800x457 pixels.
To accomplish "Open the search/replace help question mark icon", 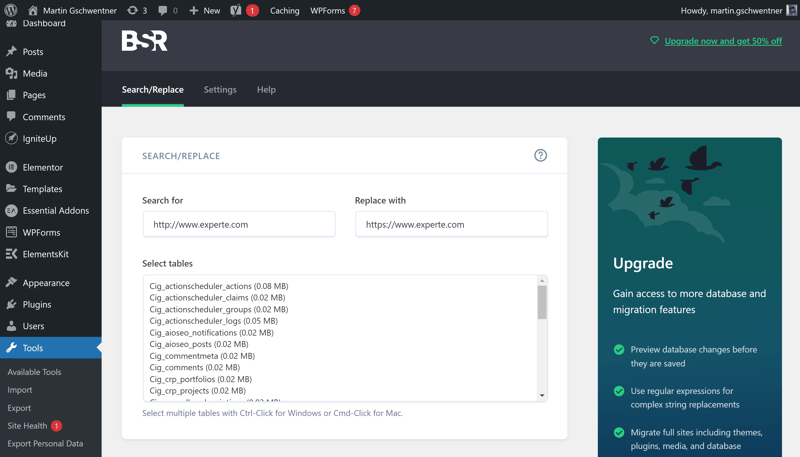I will point(540,155).
